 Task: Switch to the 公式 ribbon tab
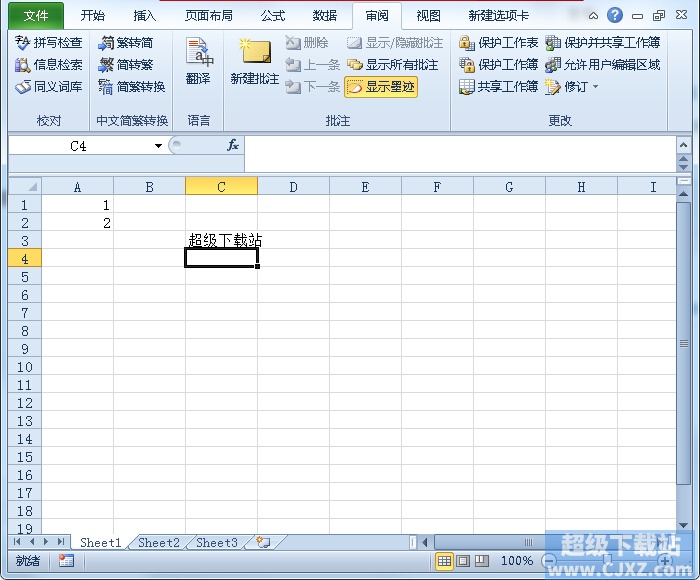tap(273, 16)
